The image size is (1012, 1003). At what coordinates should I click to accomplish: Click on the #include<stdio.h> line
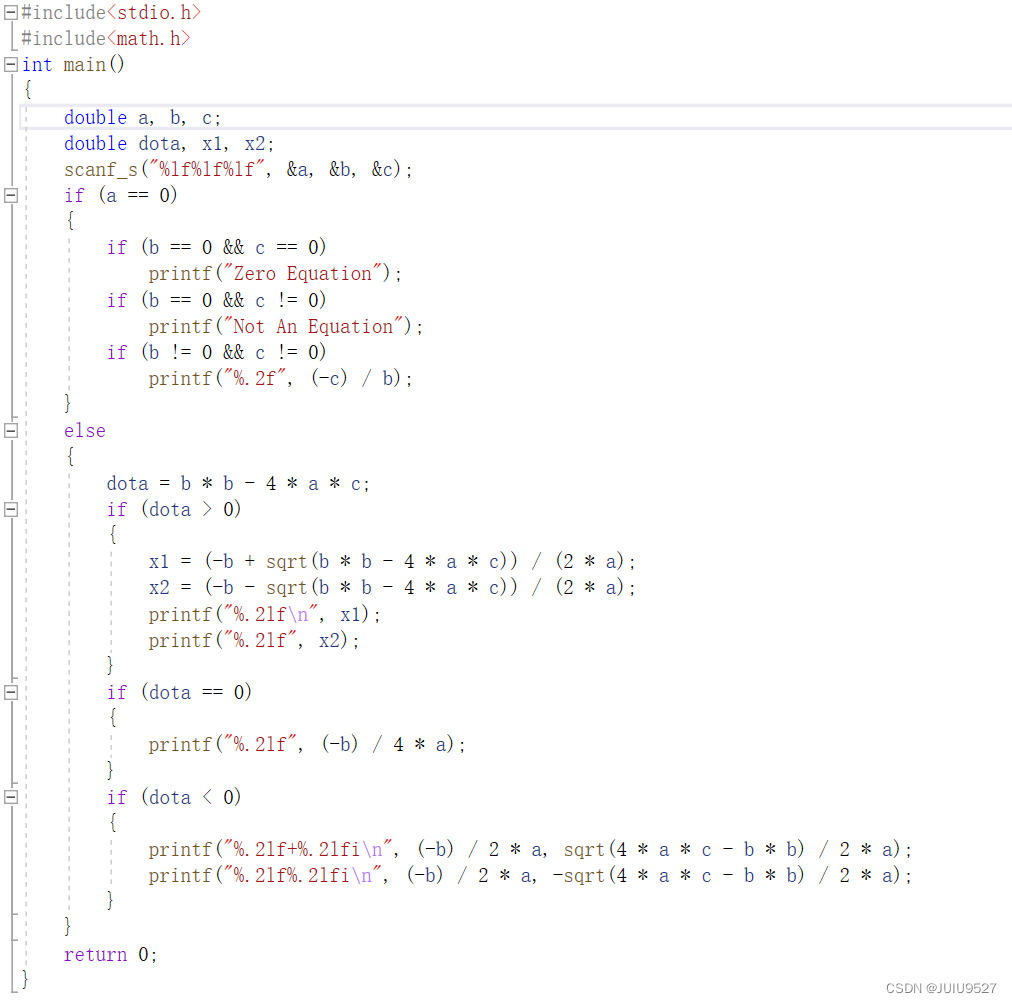point(111,12)
